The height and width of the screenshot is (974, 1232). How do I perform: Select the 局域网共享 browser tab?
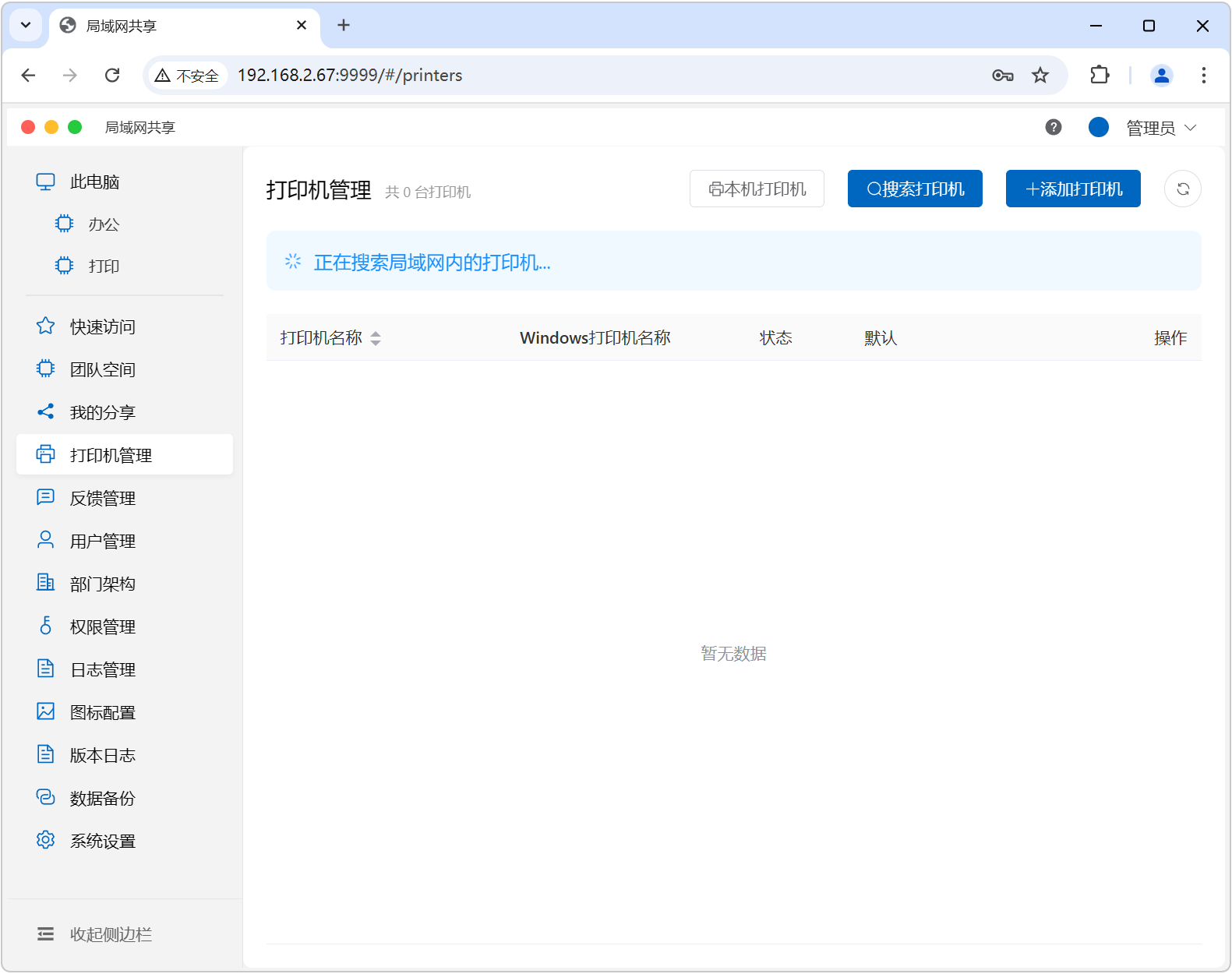[x=184, y=26]
